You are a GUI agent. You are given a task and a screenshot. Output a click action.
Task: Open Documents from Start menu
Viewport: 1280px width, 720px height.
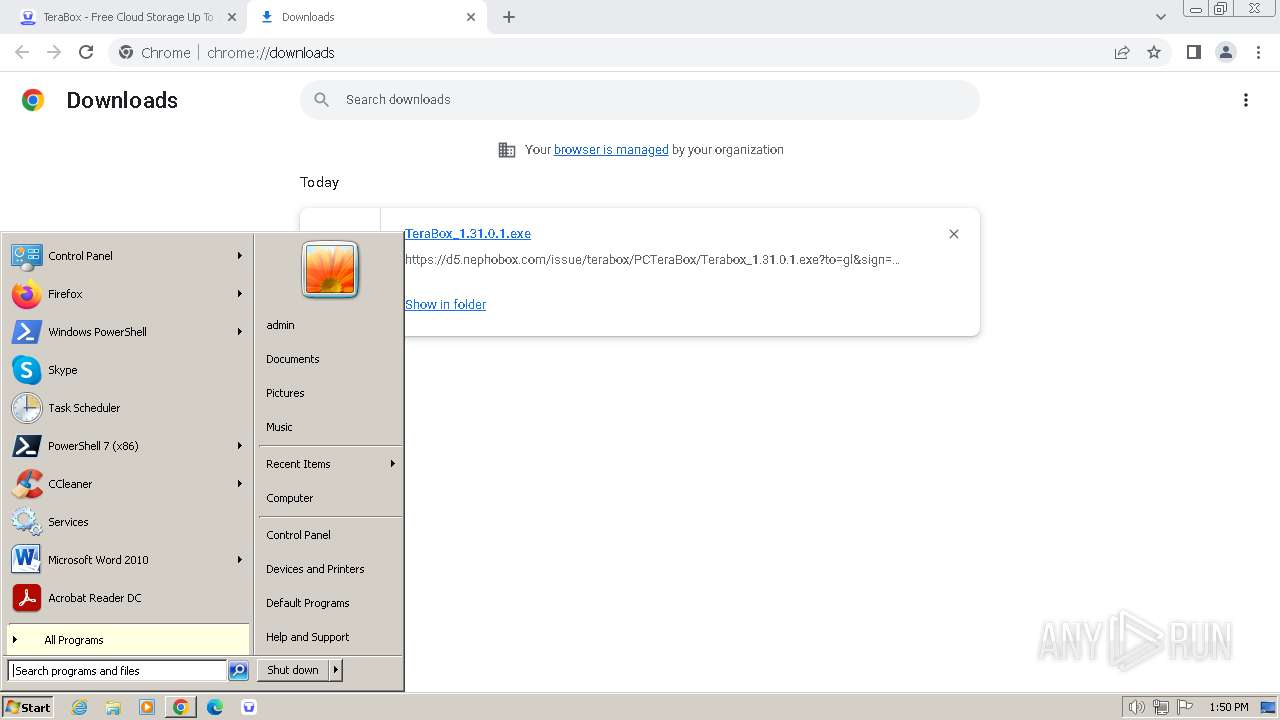pyautogui.click(x=330, y=359)
